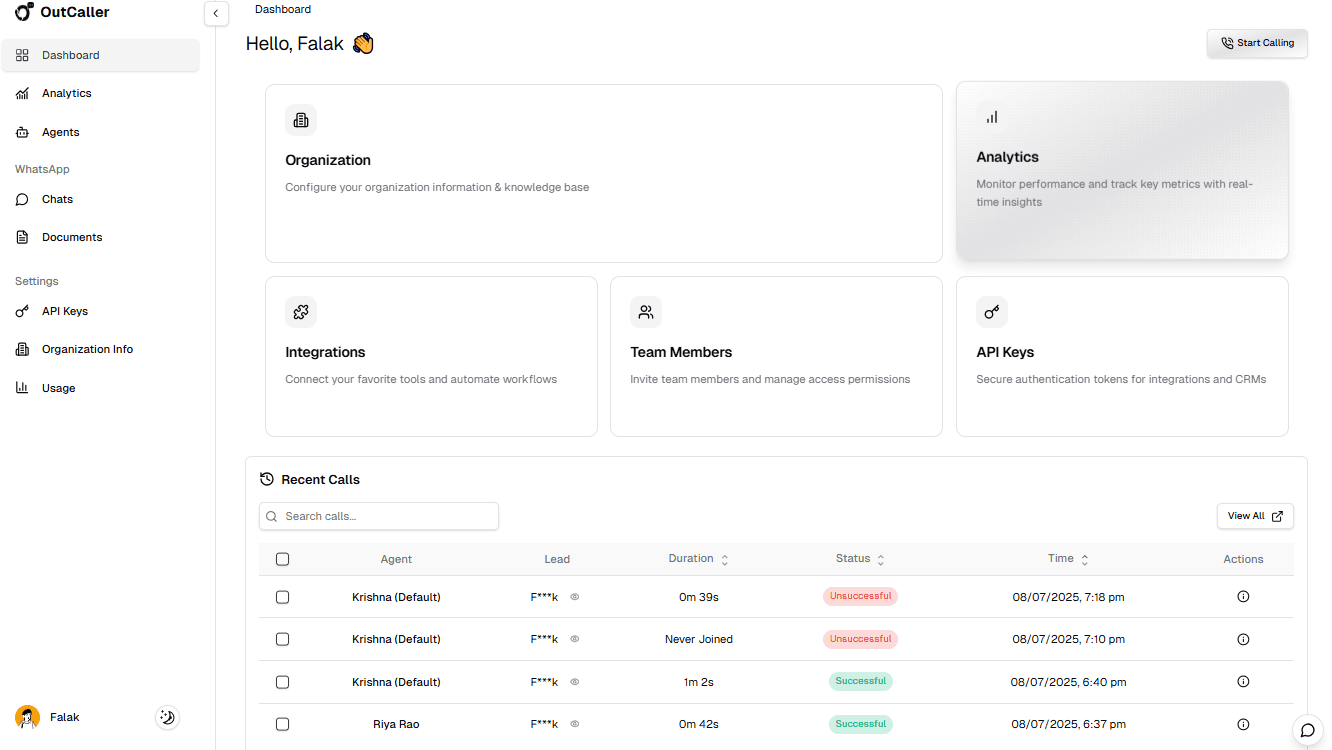Open the Agents section from the sidebar
1332x750 pixels.
pos(60,131)
